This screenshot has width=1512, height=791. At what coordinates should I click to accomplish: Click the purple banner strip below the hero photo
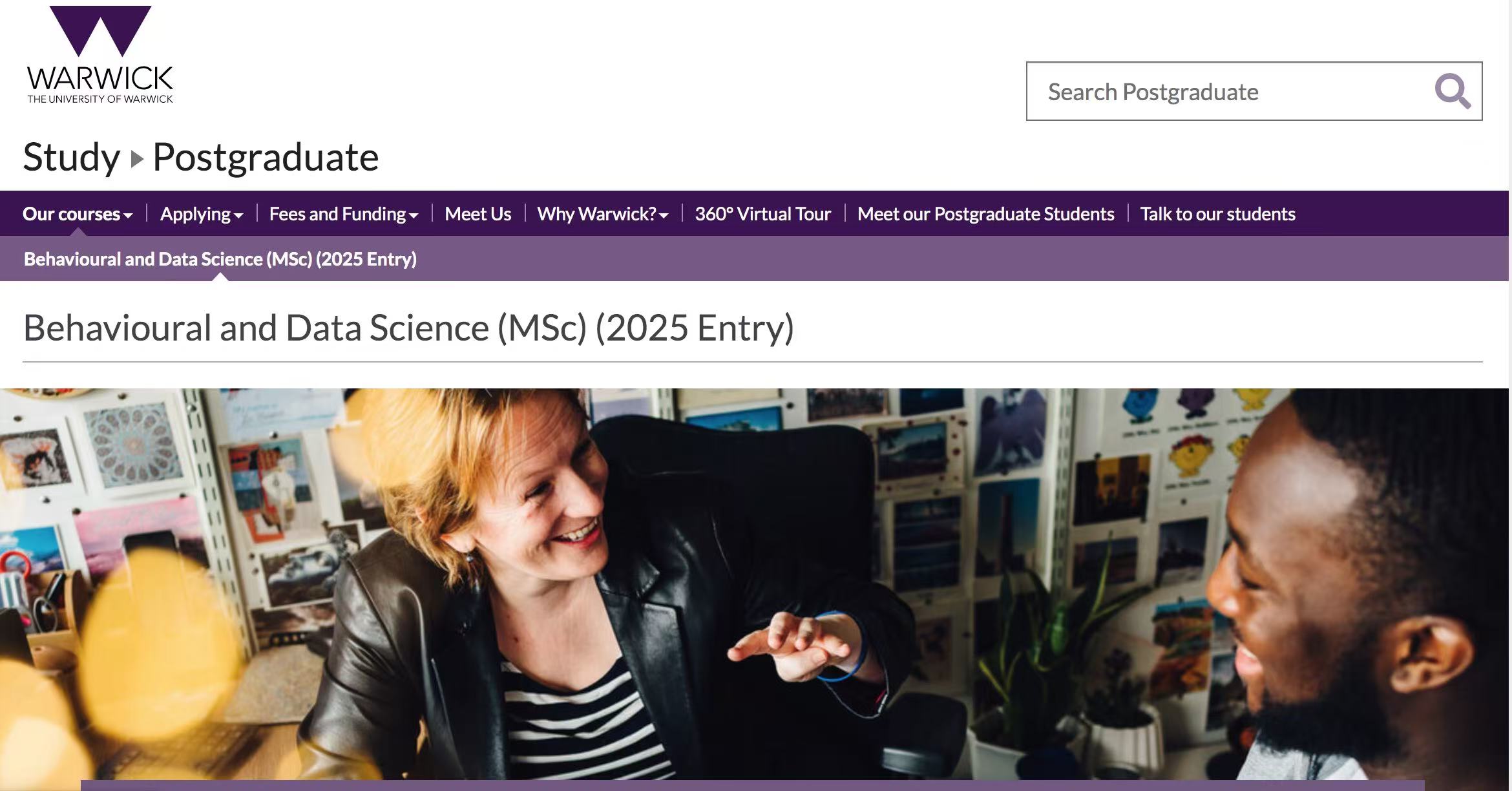(752, 785)
